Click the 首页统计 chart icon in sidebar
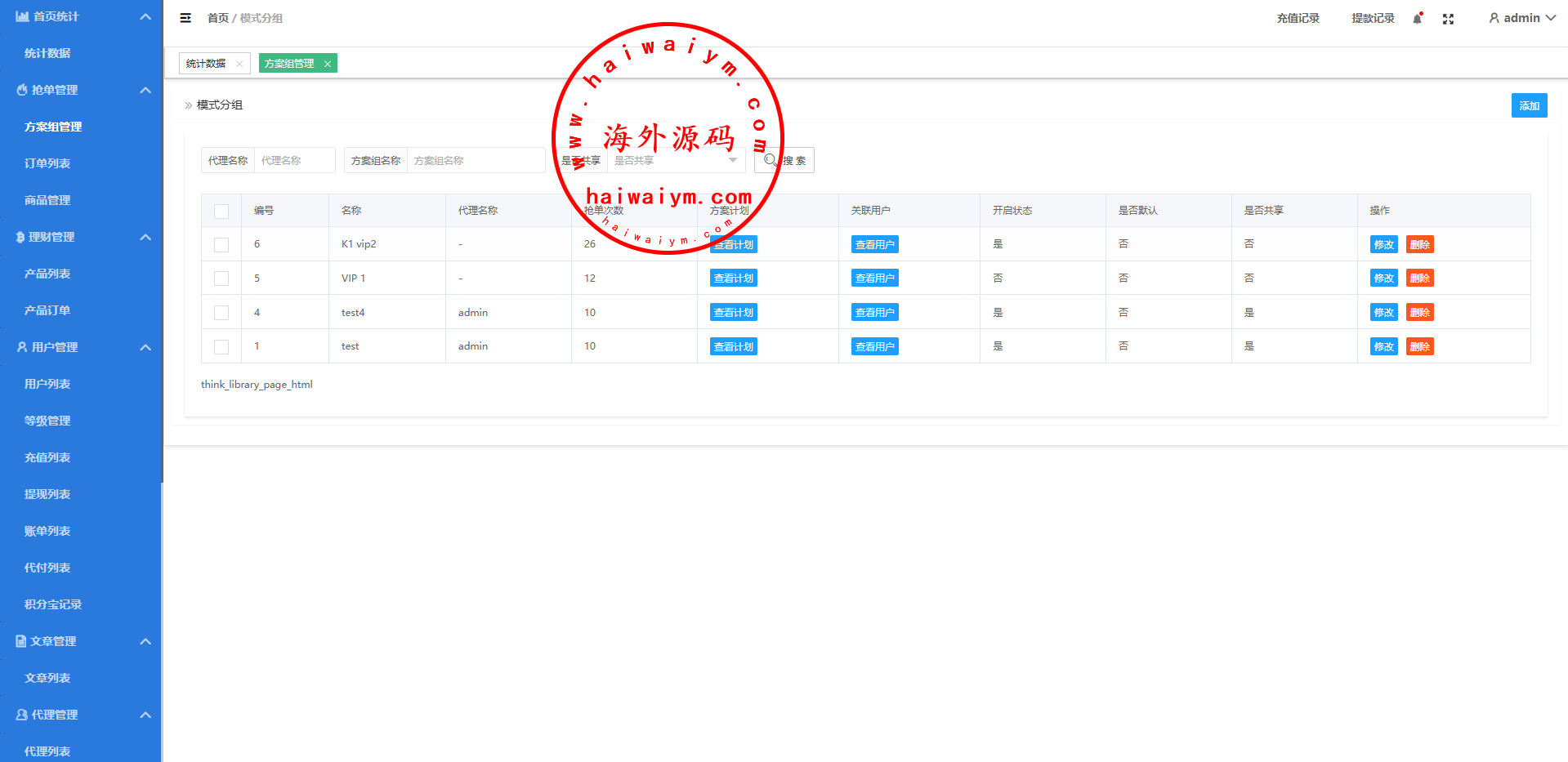The height and width of the screenshot is (762, 1568). [22, 16]
